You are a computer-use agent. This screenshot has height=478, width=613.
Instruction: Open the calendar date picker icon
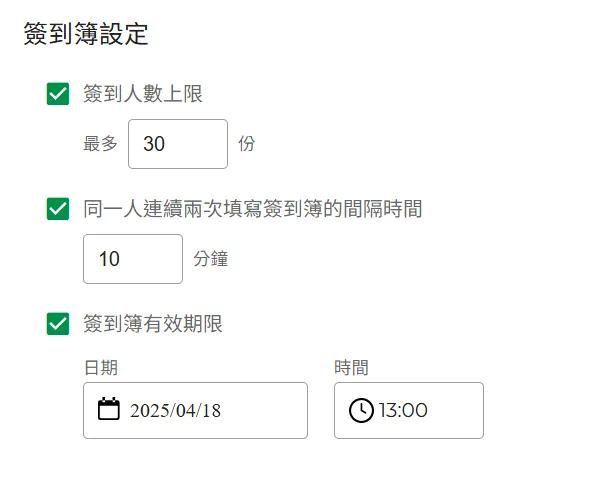pos(109,409)
